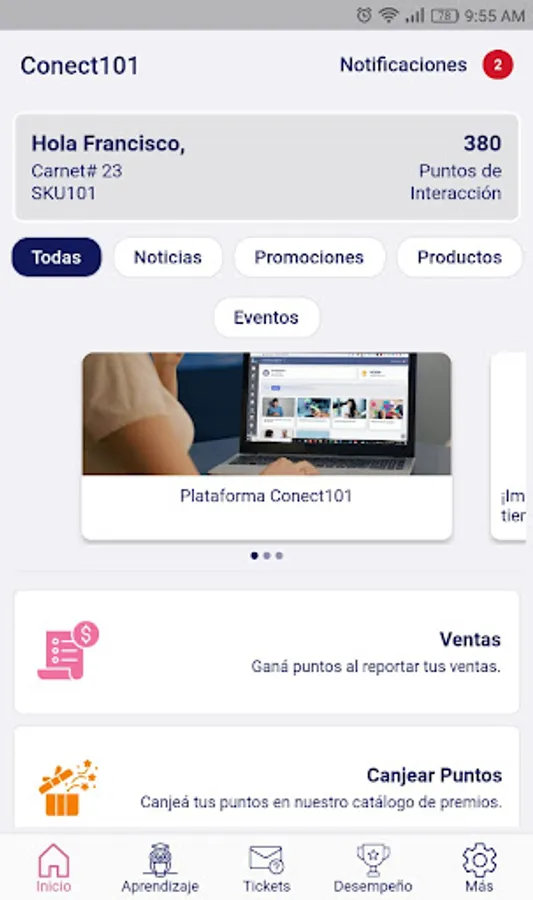
Task: Filter feed by Productos
Action: pyautogui.click(x=460, y=257)
